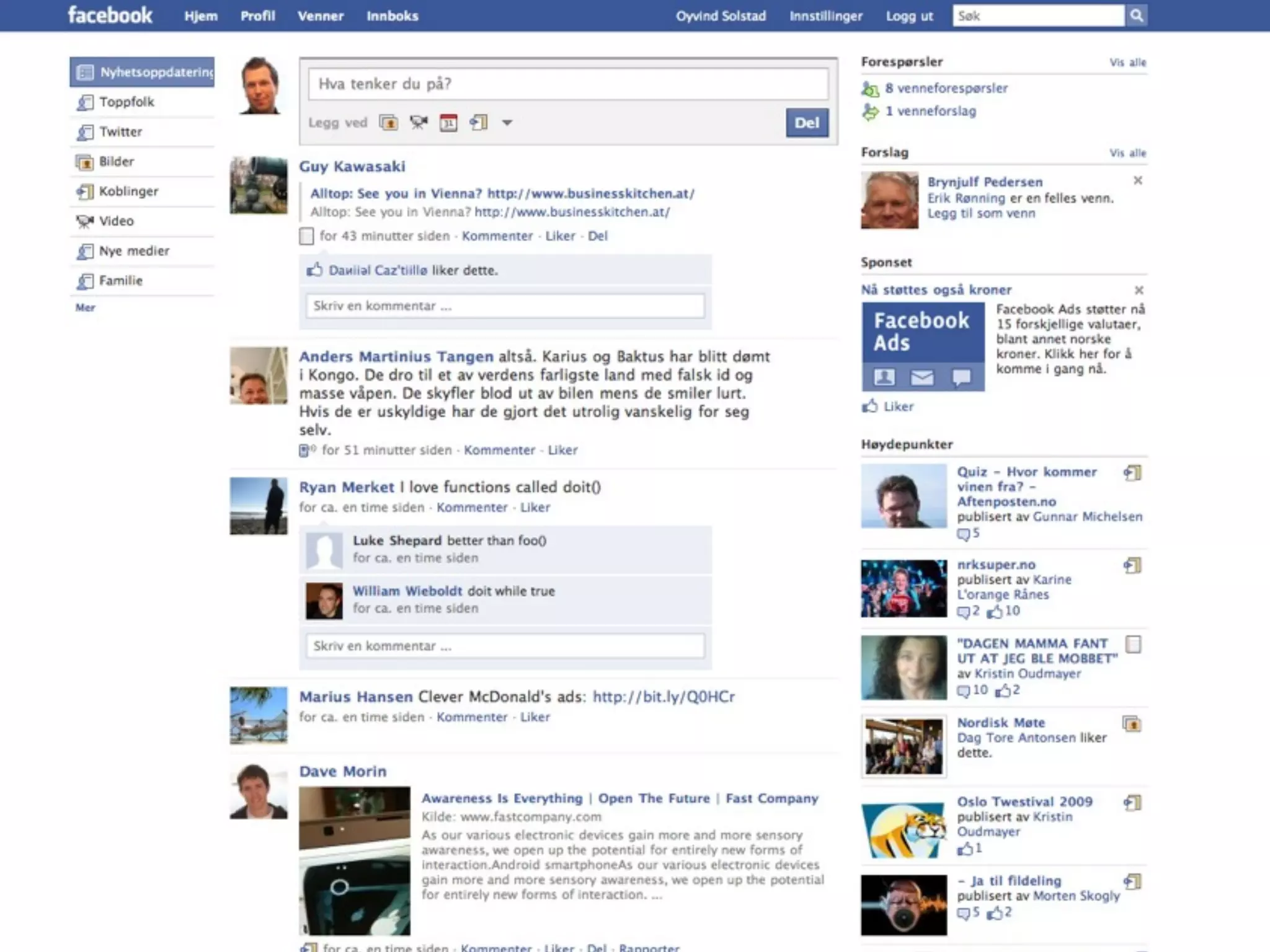This screenshot has height=952, width=1270.
Task: Open Dave Morin's Fast Company article thumbnail
Action: click(355, 860)
